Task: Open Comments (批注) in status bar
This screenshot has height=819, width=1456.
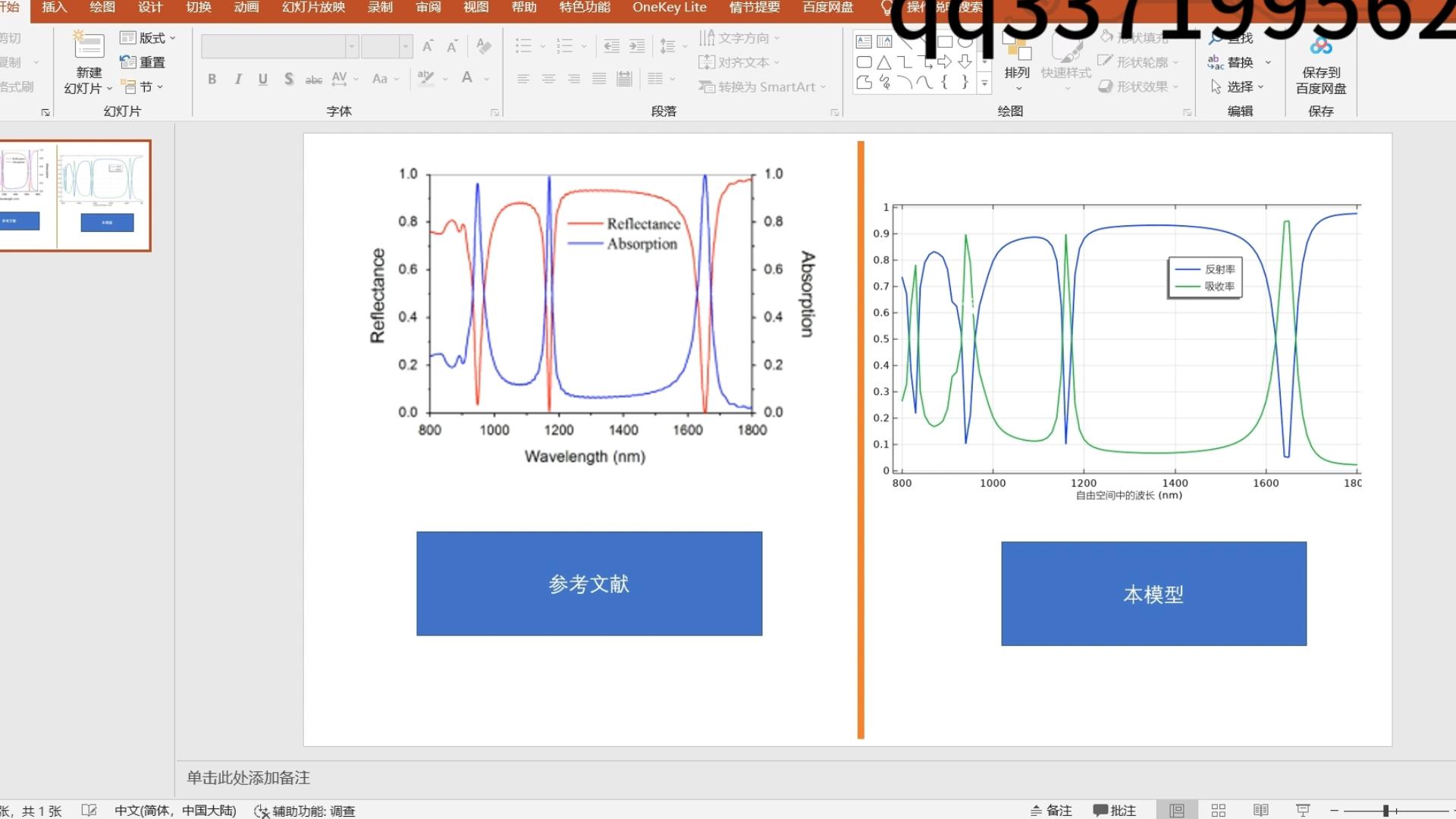Action: (x=1115, y=811)
